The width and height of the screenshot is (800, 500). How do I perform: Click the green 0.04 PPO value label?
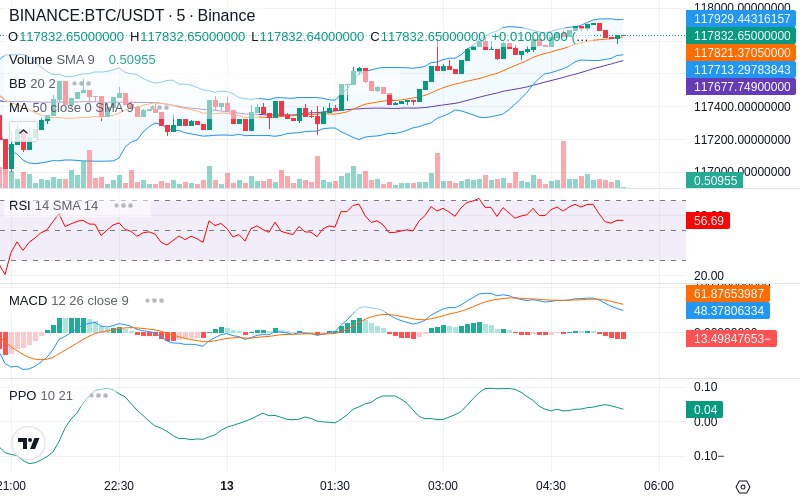pos(705,410)
